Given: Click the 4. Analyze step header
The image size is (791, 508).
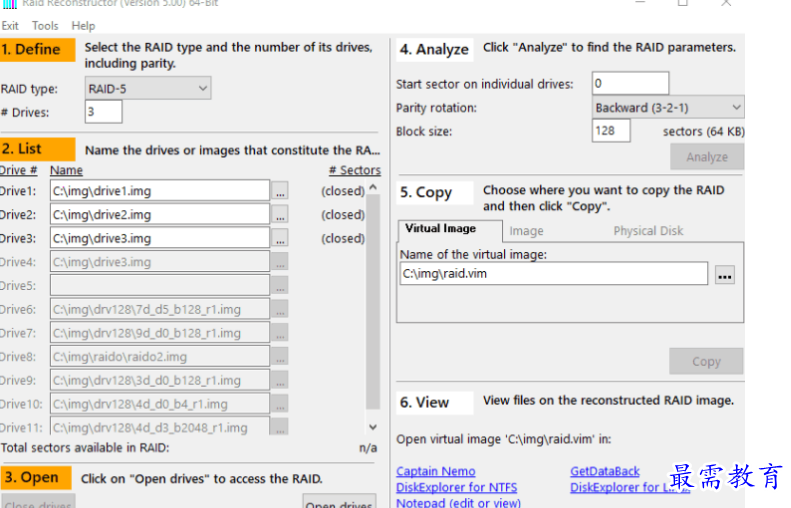Looking at the screenshot, I should coord(434,49).
